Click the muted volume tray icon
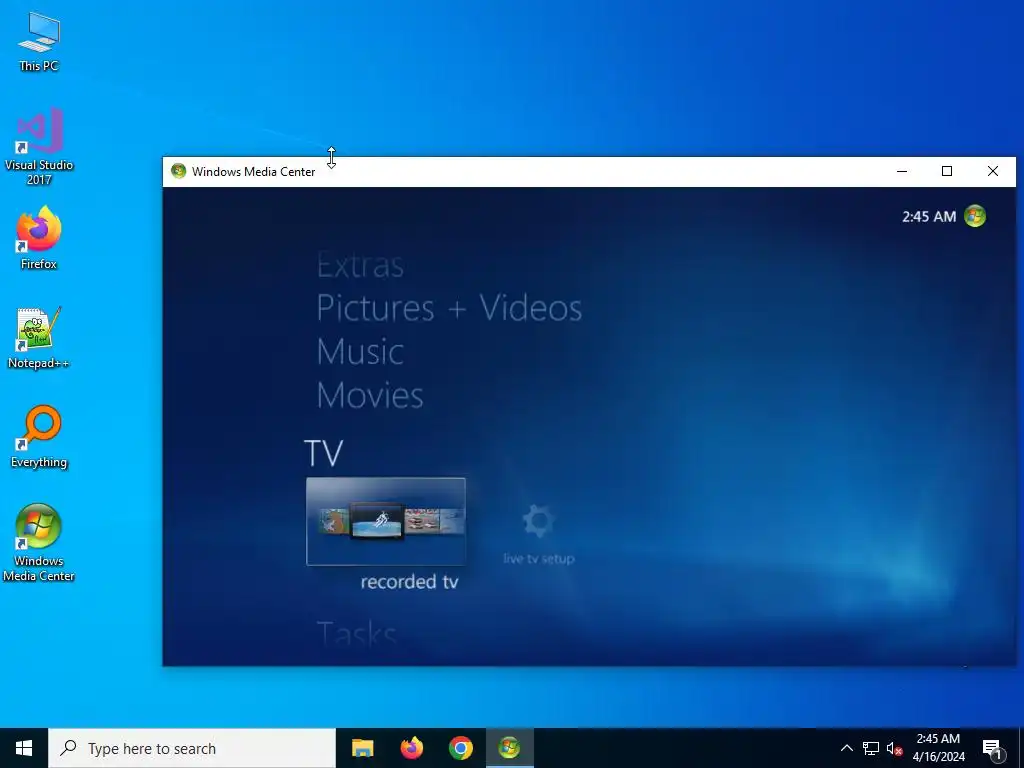This screenshot has height=768, width=1024. (894, 748)
